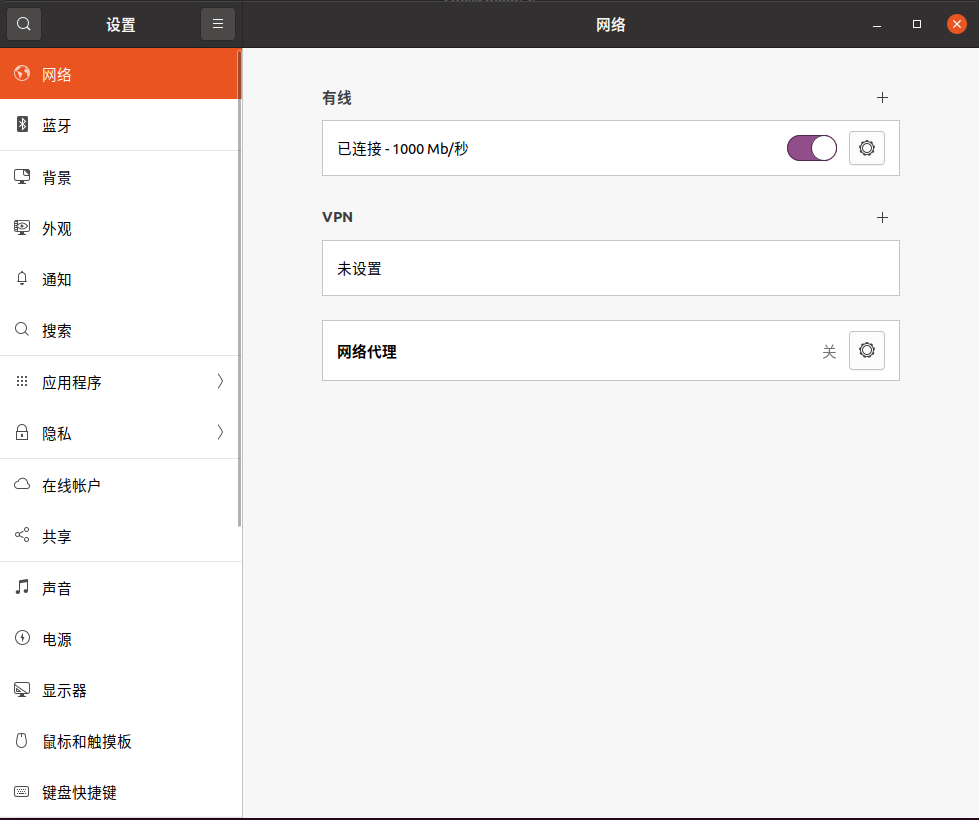The image size is (979, 820).
Task: Select the 外观 (Appearance) settings icon
Action: pyautogui.click(x=21, y=228)
